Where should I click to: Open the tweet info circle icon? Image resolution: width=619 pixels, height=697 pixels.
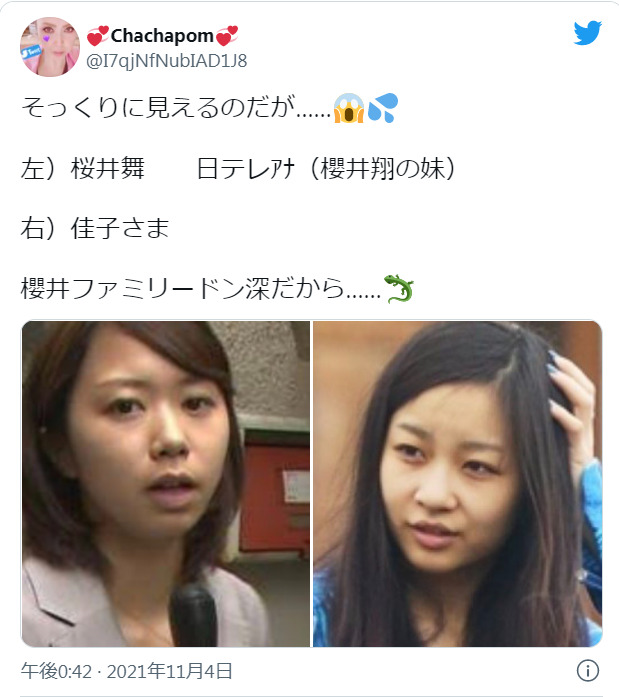587,670
